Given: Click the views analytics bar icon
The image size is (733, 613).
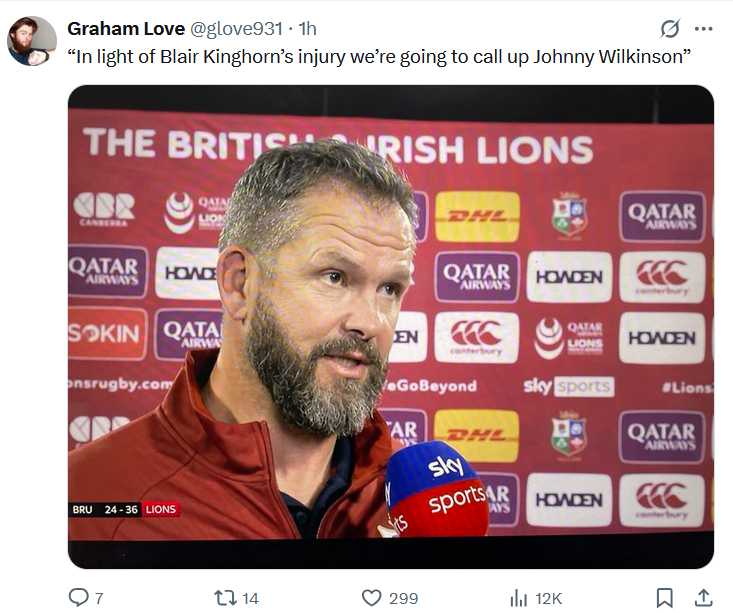Looking at the screenshot, I should tap(518, 597).
